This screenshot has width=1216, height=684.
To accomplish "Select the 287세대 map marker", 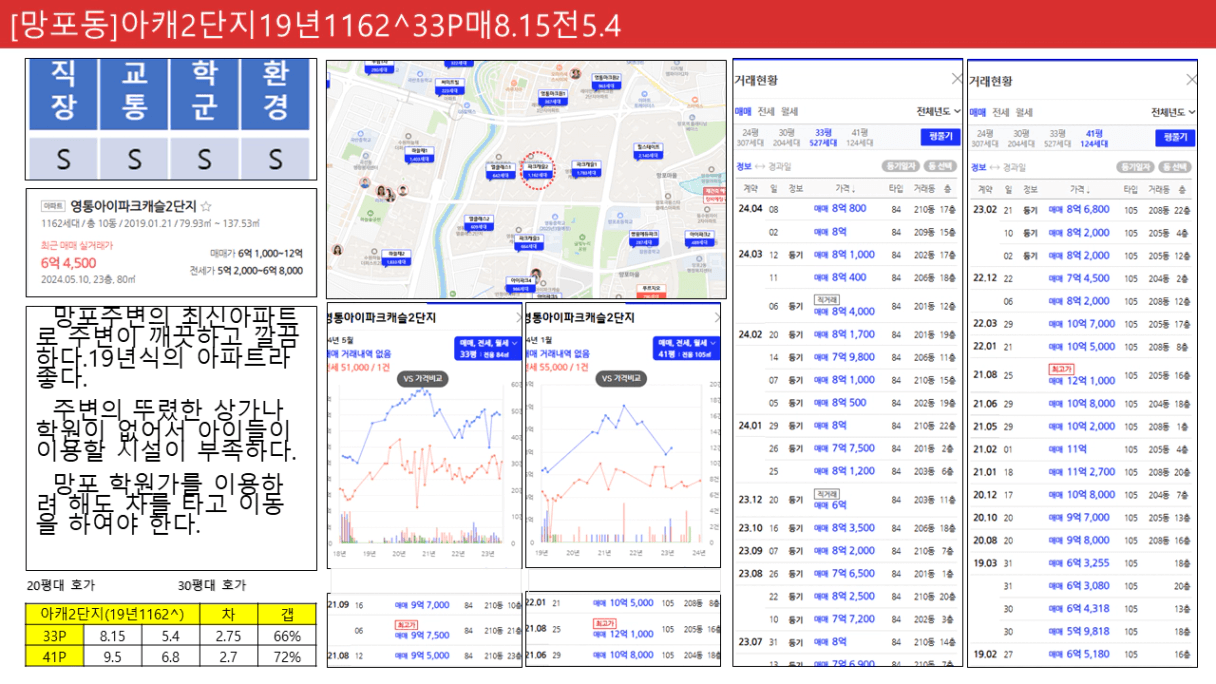I will pyautogui.click(x=643, y=240).
